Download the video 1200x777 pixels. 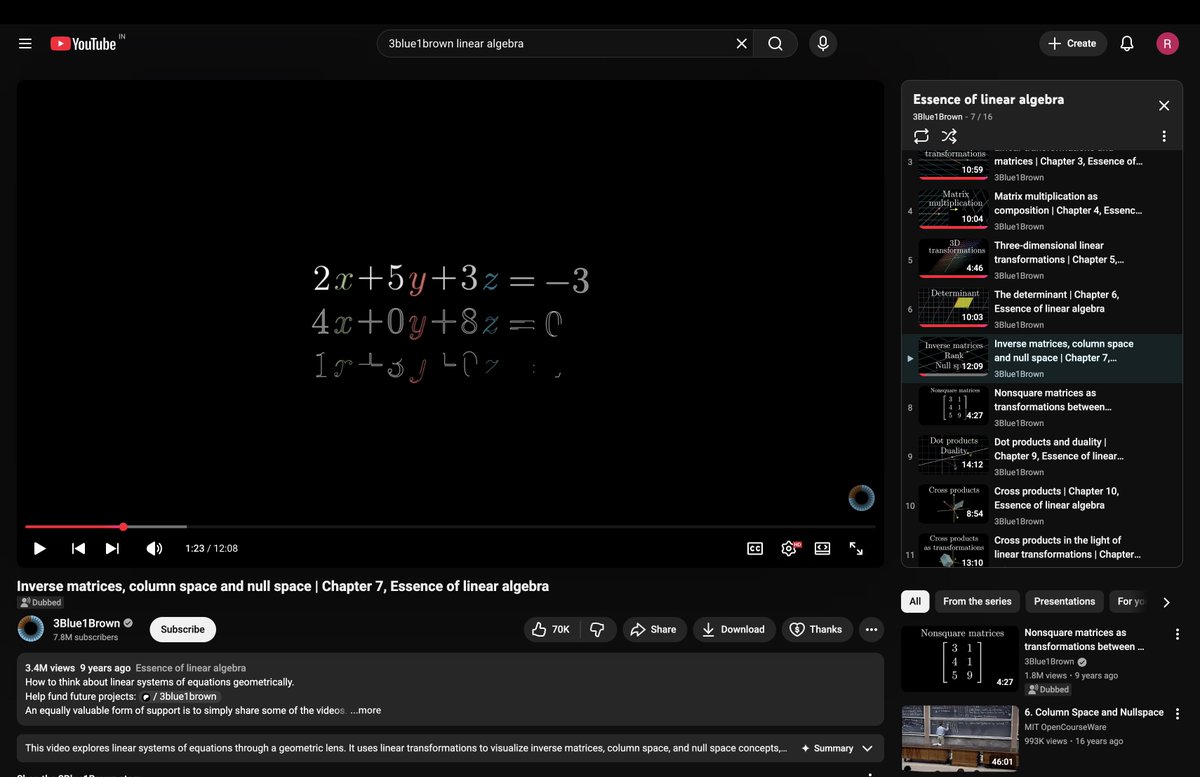point(733,629)
